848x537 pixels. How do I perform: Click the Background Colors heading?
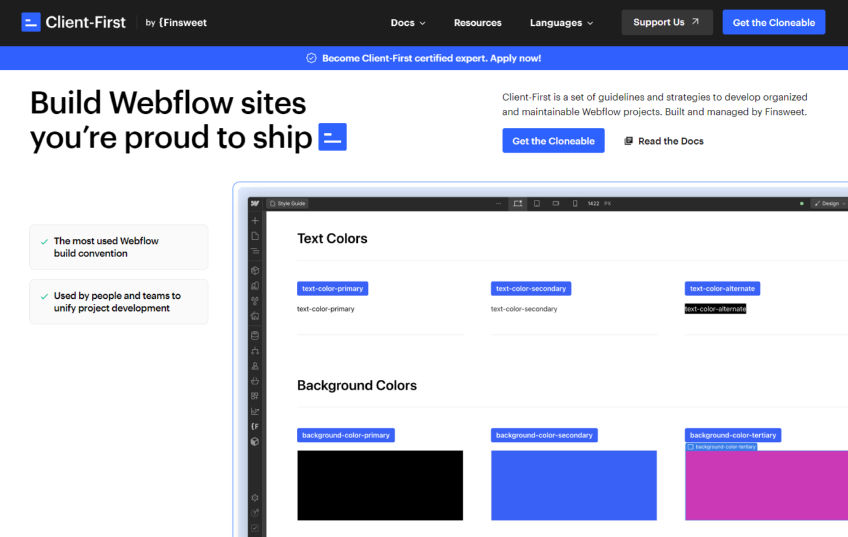point(357,385)
